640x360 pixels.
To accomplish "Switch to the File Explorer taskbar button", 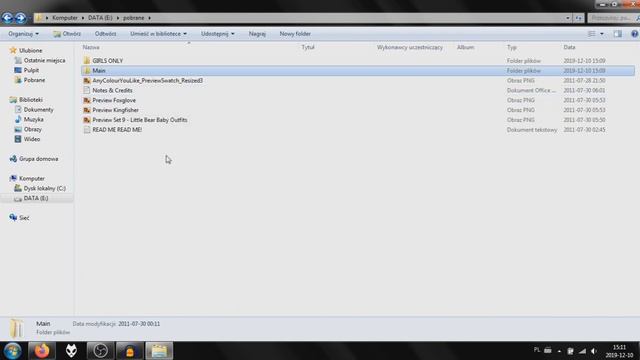I will coord(159,351).
